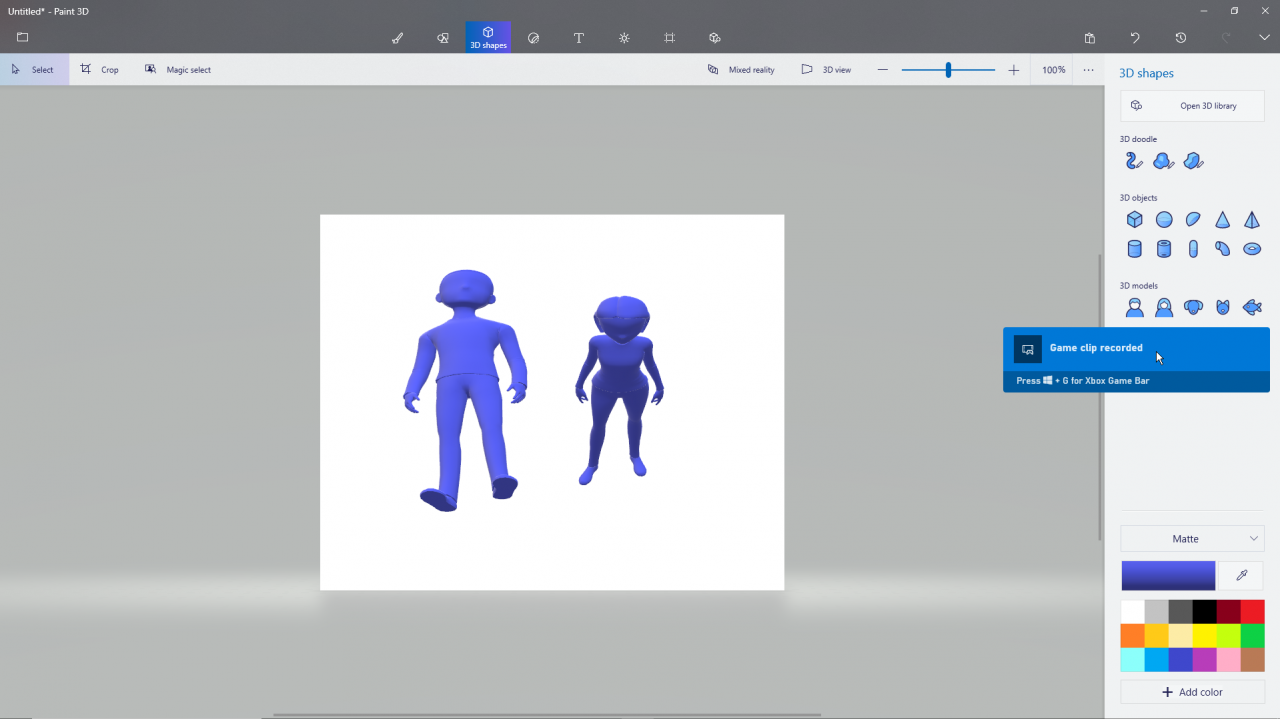
Task: Open the Stickers tool
Action: pos(533,38)
